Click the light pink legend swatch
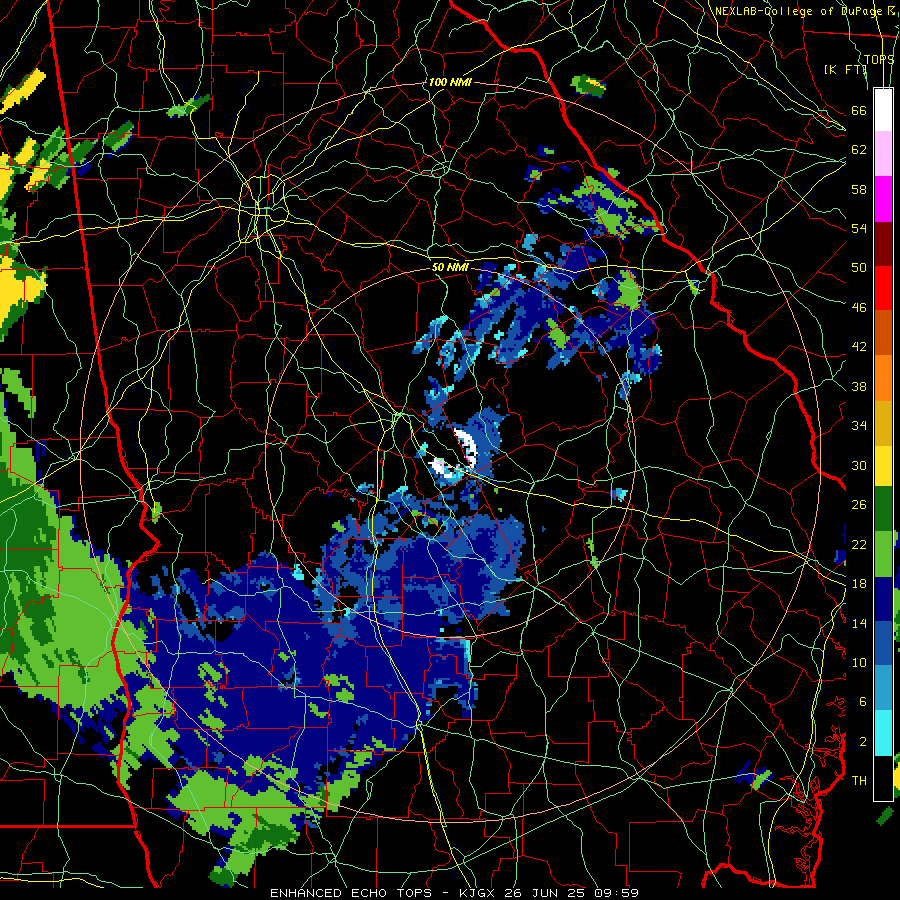Viewport: 900px width, 900px height. (x=883, y=154)
